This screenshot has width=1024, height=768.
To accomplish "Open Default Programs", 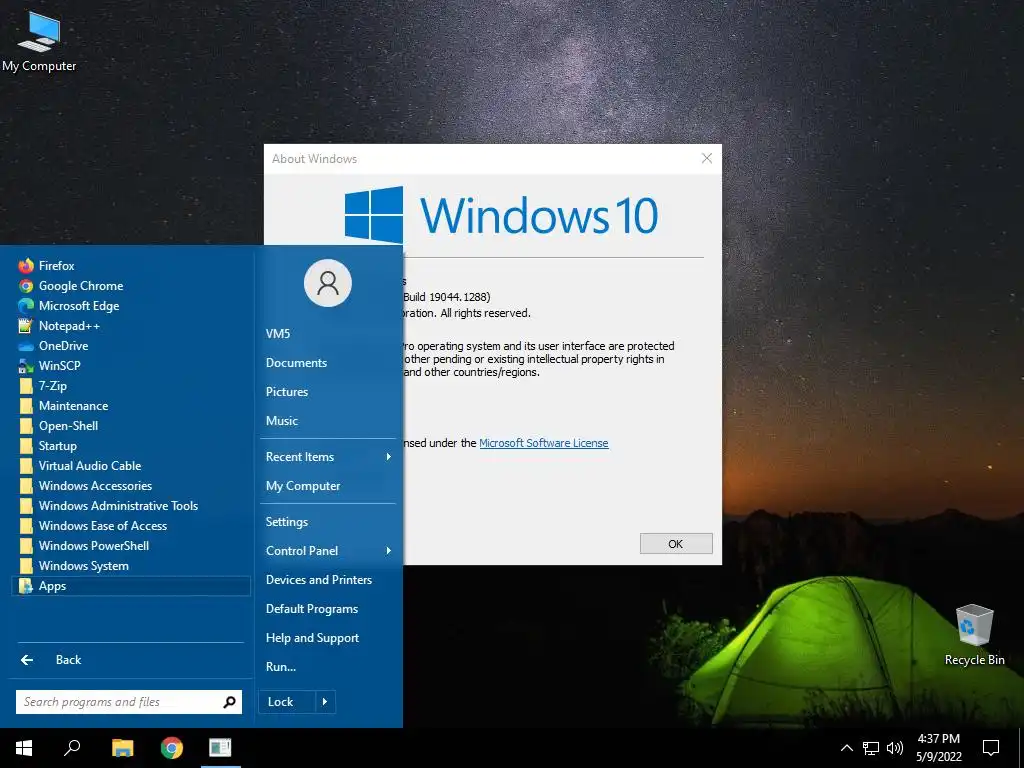I will tap(328, 609).
